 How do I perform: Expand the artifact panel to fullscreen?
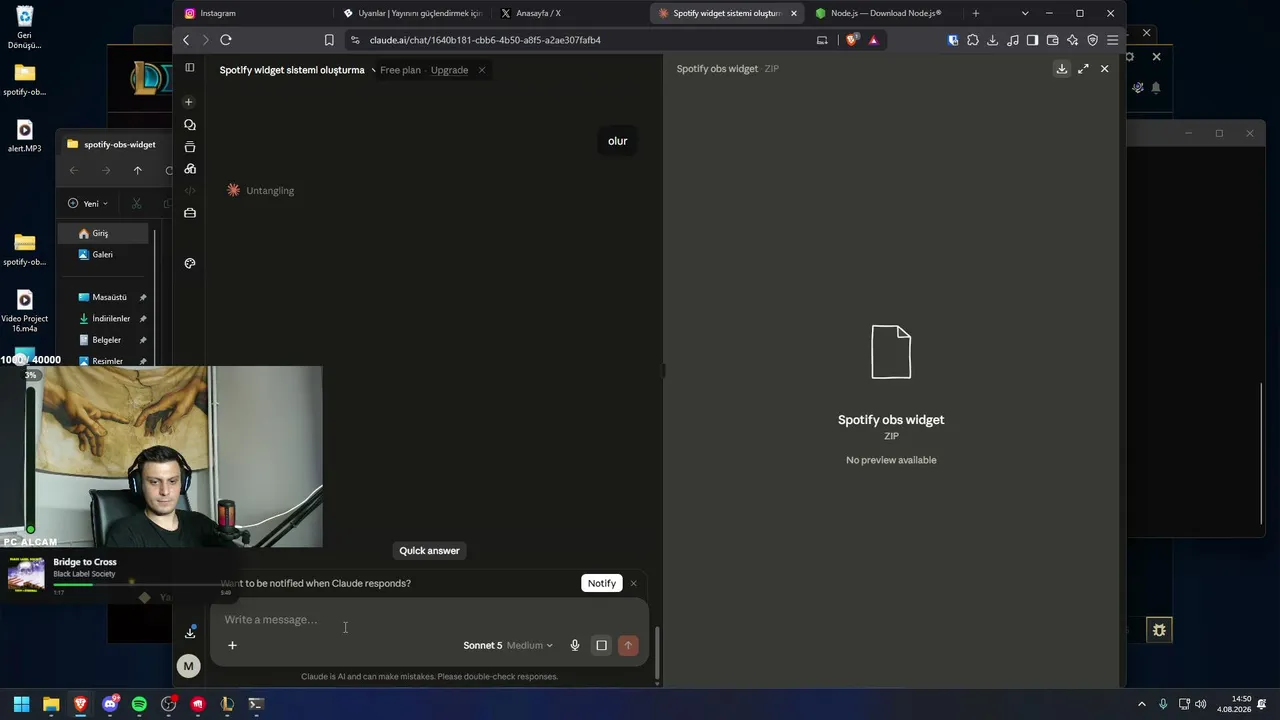1083,69
